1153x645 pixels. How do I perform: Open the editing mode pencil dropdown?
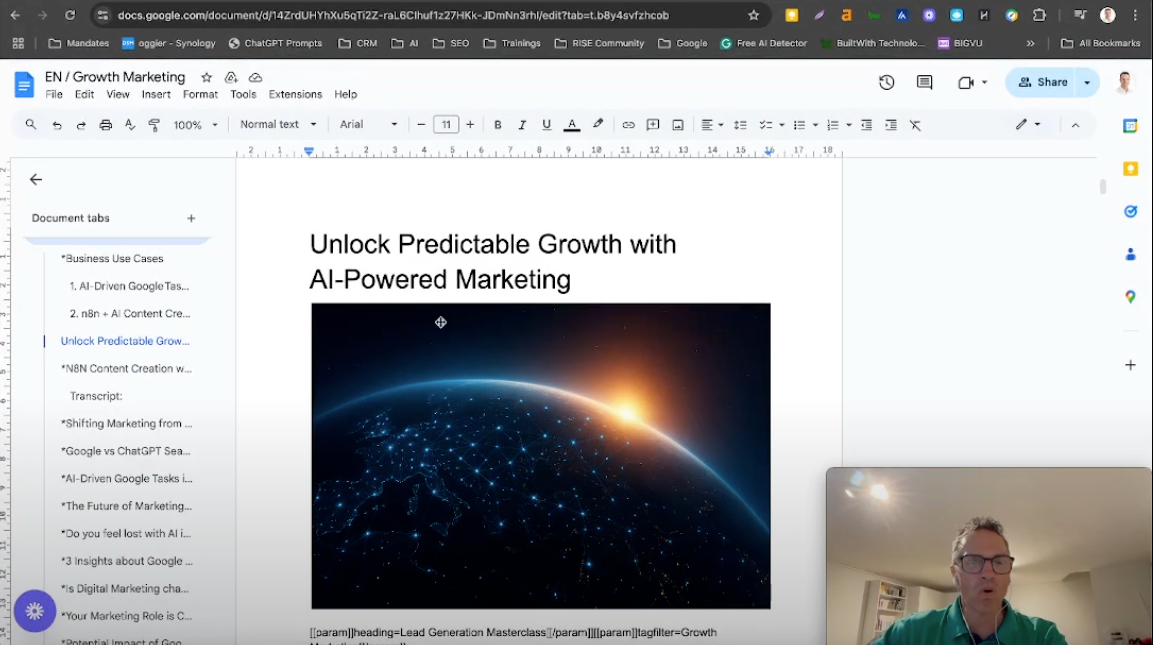[x=1028, y=124]
